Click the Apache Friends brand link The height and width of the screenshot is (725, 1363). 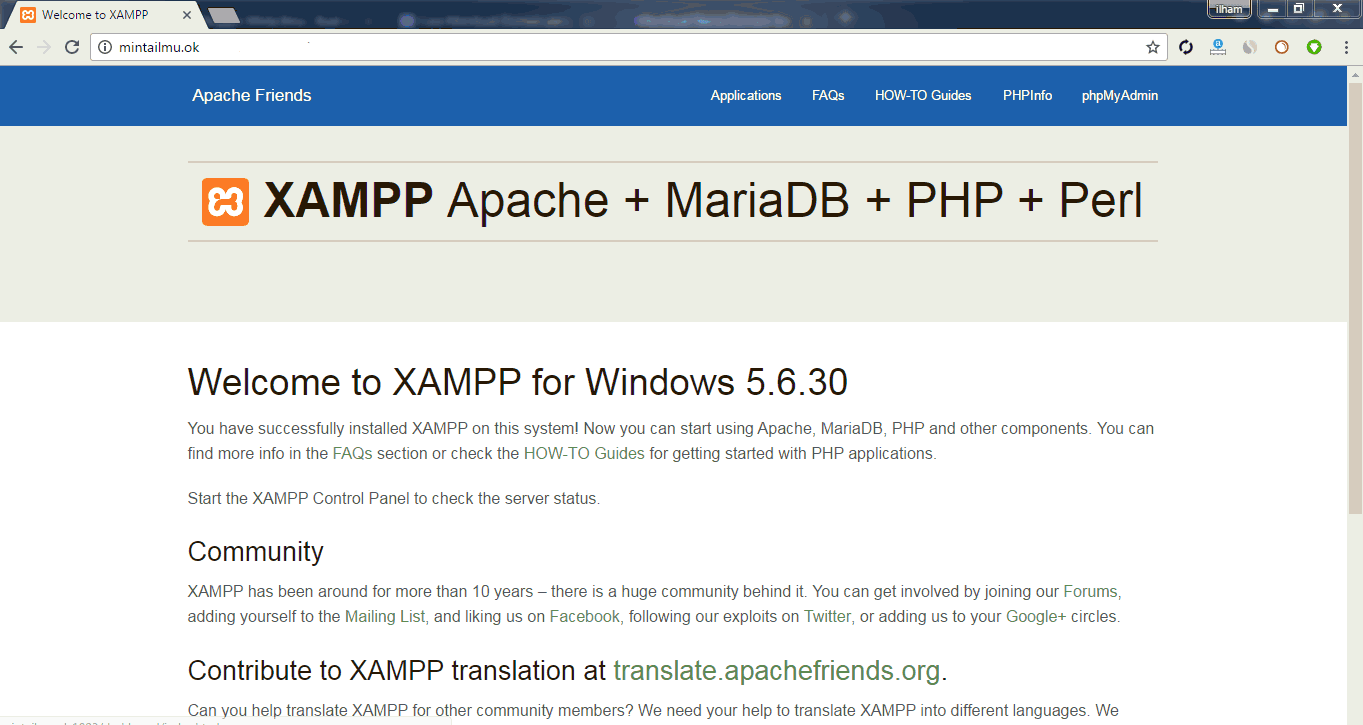click(x=252, y=96)
